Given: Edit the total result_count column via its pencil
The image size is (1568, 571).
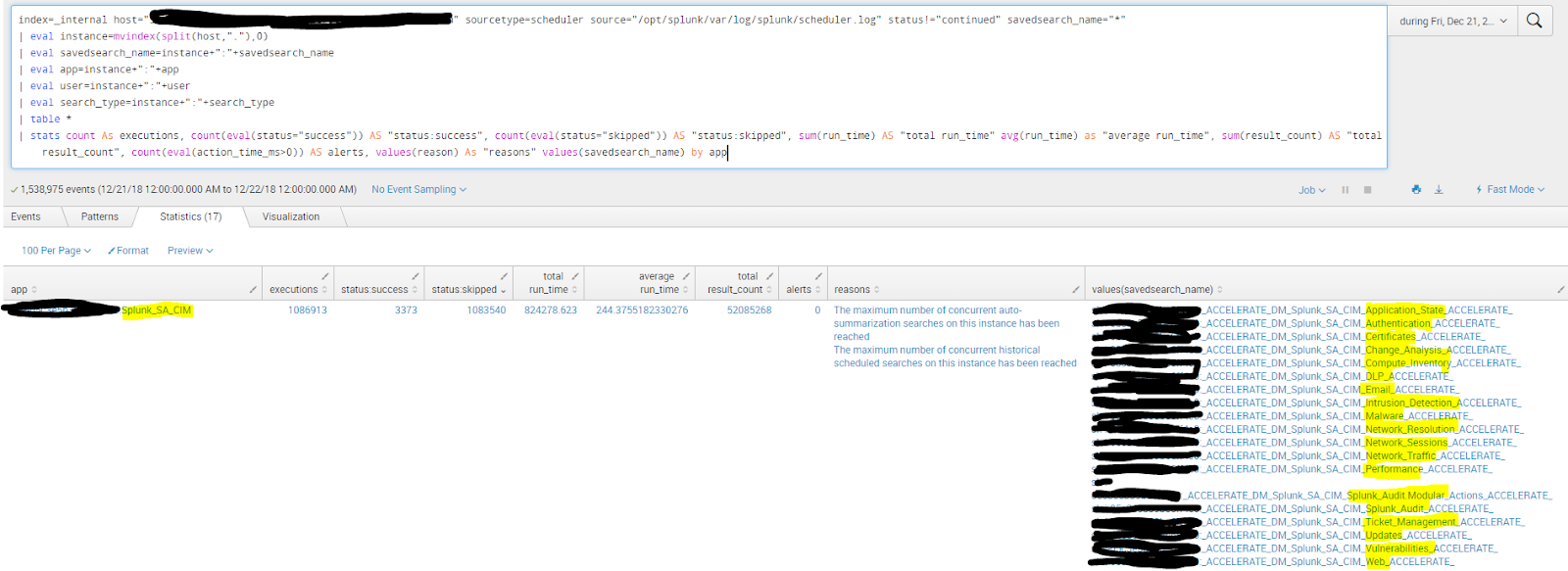Looking at the screenshot, I should point(769,276).
